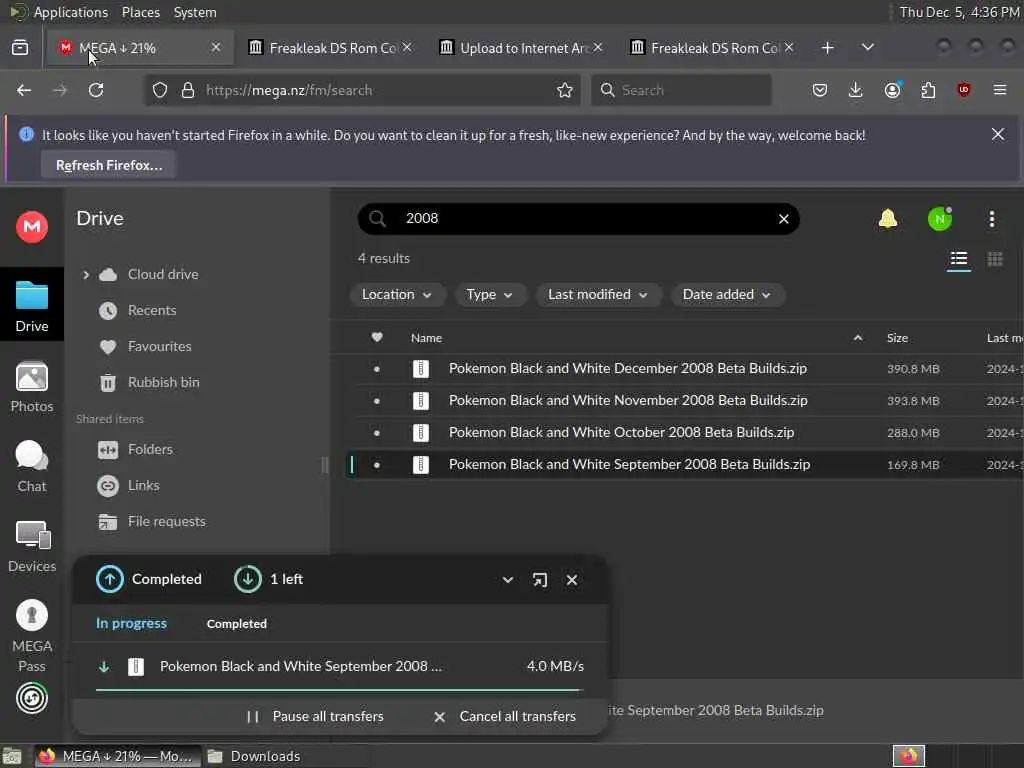Open MEGA Pass in sidebar
Image resolution: width=1024 pixels, height=768 pixels.
click(x=31, y=636)
